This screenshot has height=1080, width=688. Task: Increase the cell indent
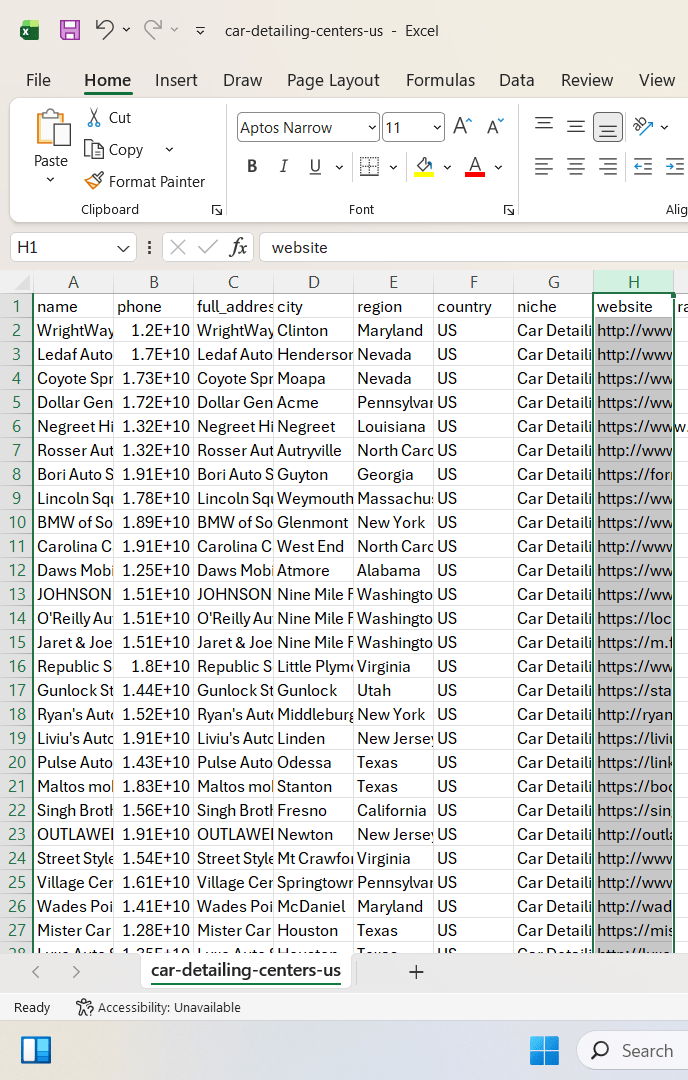674,167
